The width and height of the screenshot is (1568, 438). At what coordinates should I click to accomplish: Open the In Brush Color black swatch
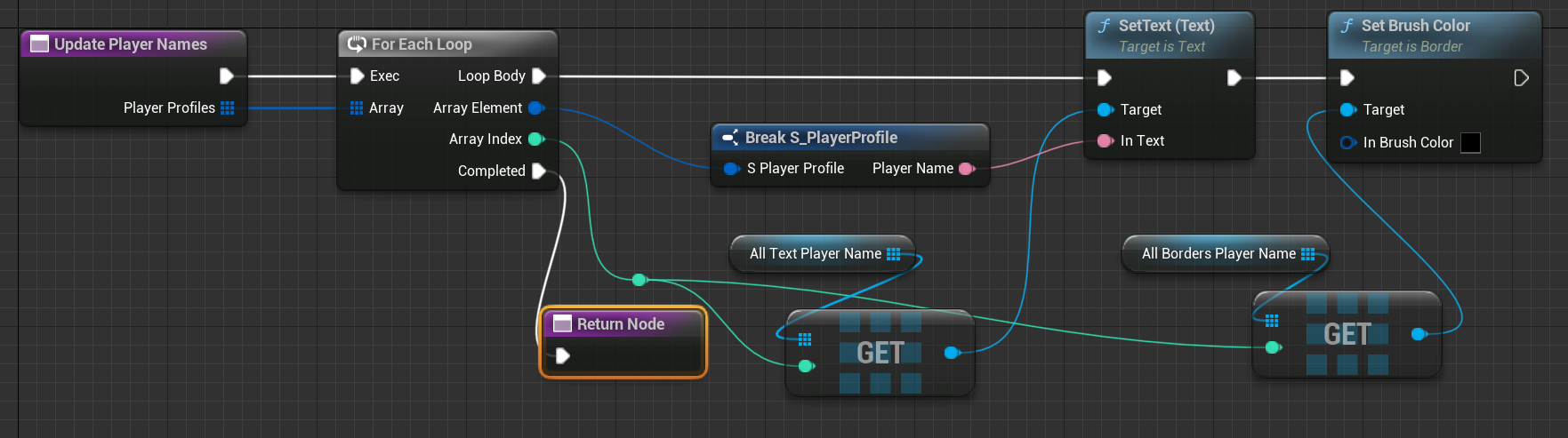pyautogui.click(x=1471, y=142)
